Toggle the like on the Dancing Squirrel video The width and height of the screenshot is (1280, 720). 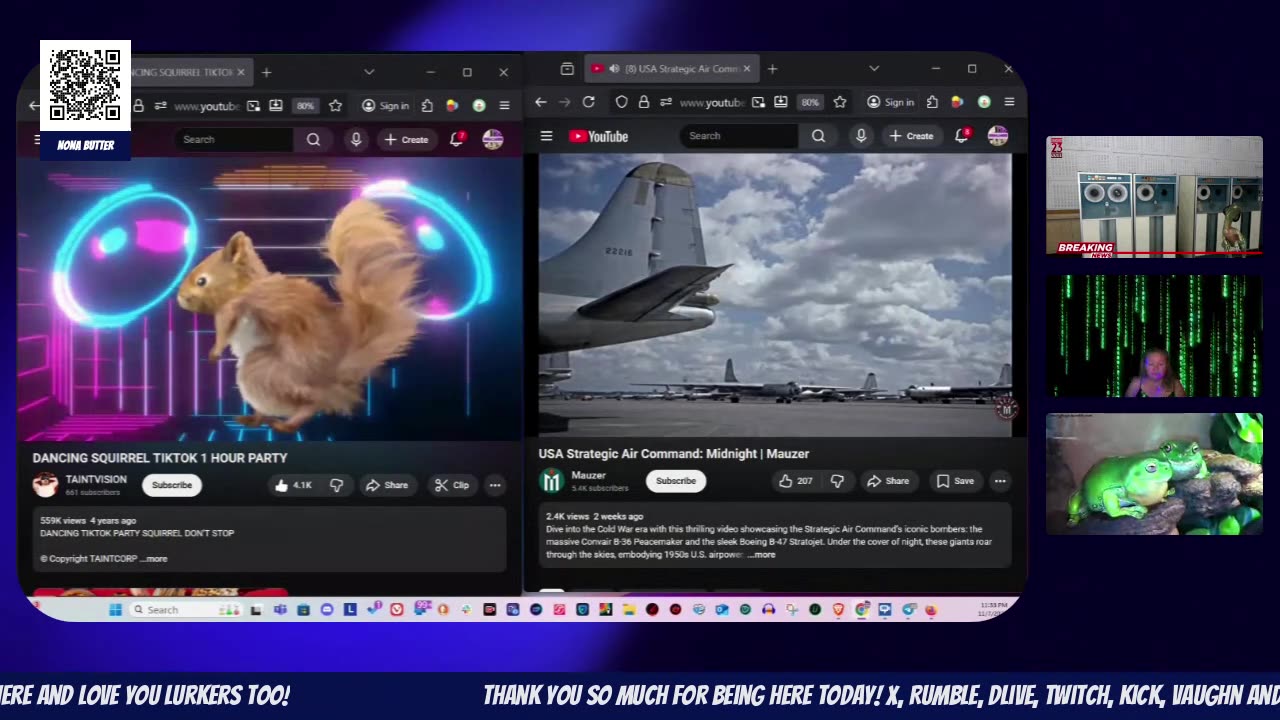pyautogui.click(x=293, y=485)
